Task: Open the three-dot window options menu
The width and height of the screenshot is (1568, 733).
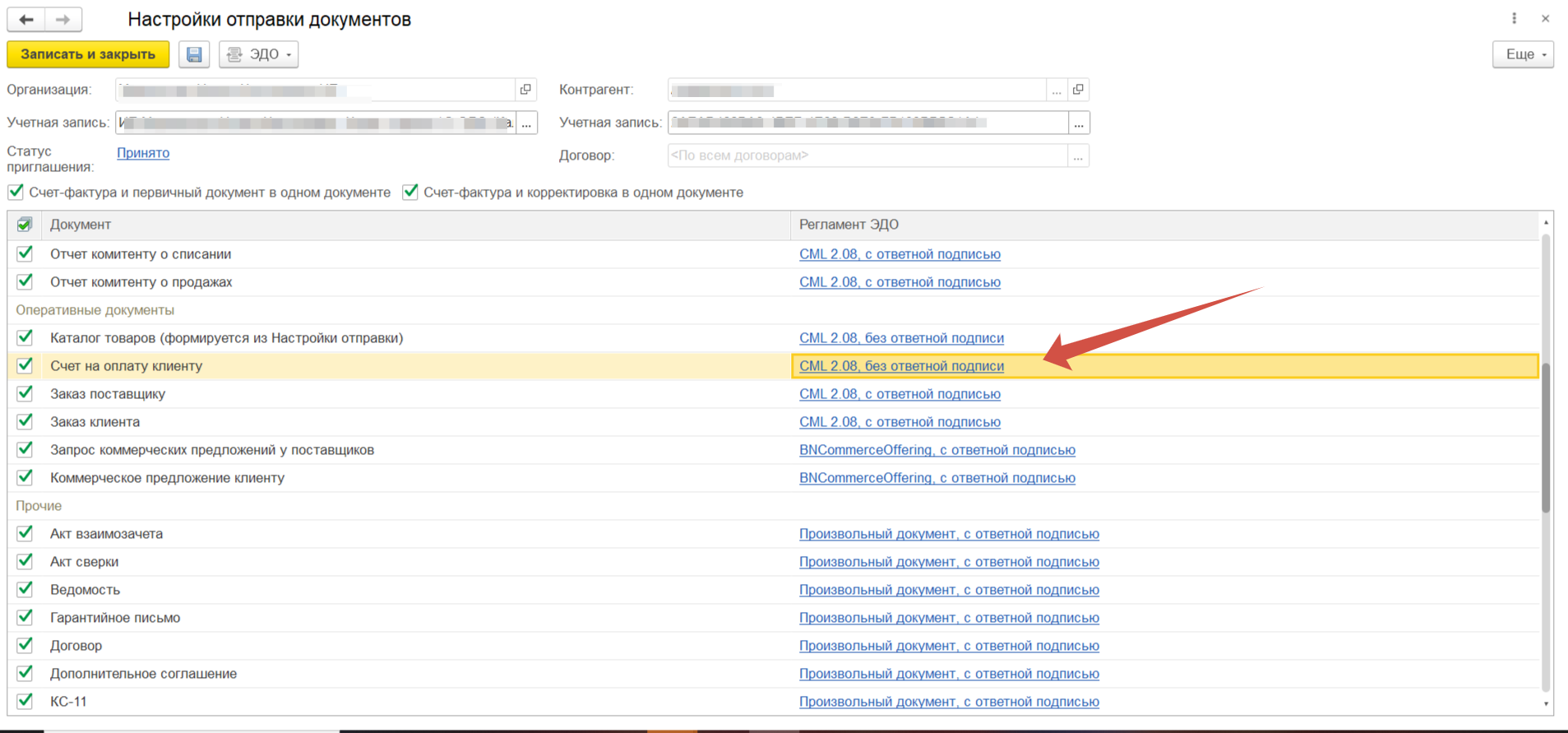Action: [x=1514, y=18]
